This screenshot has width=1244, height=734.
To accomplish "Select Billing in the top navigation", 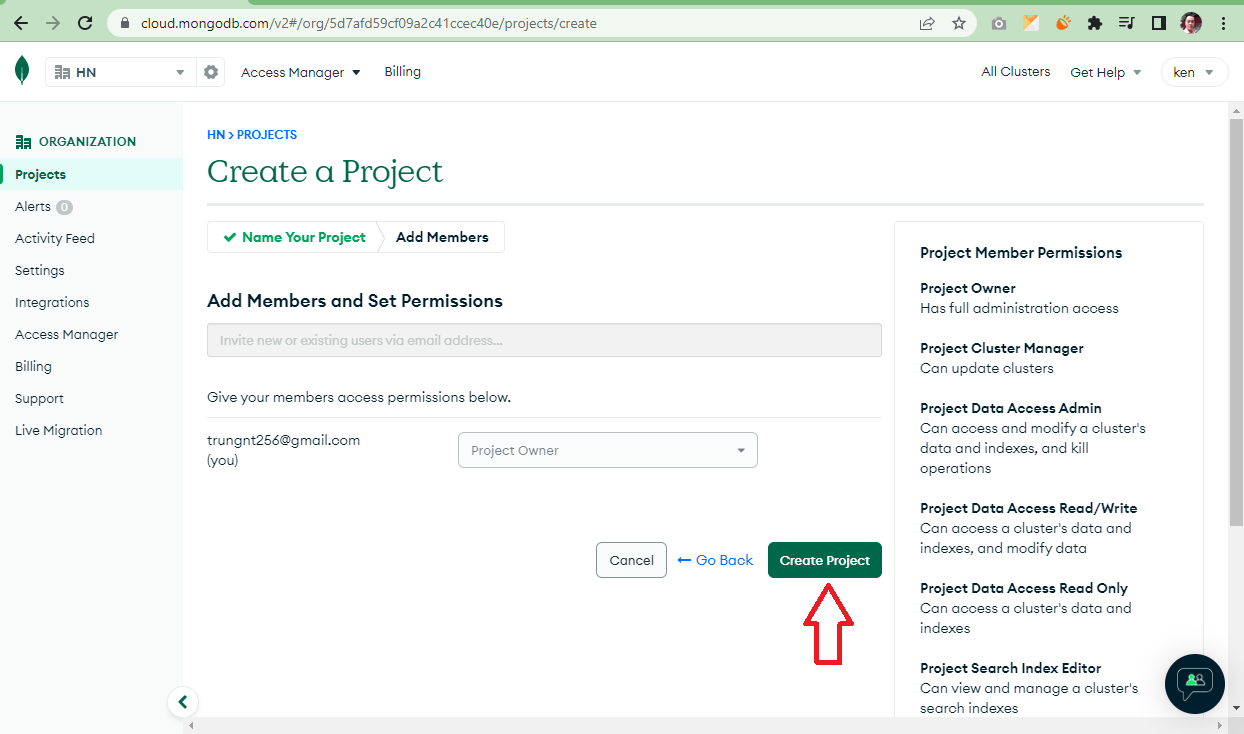I will click(402, 71).
